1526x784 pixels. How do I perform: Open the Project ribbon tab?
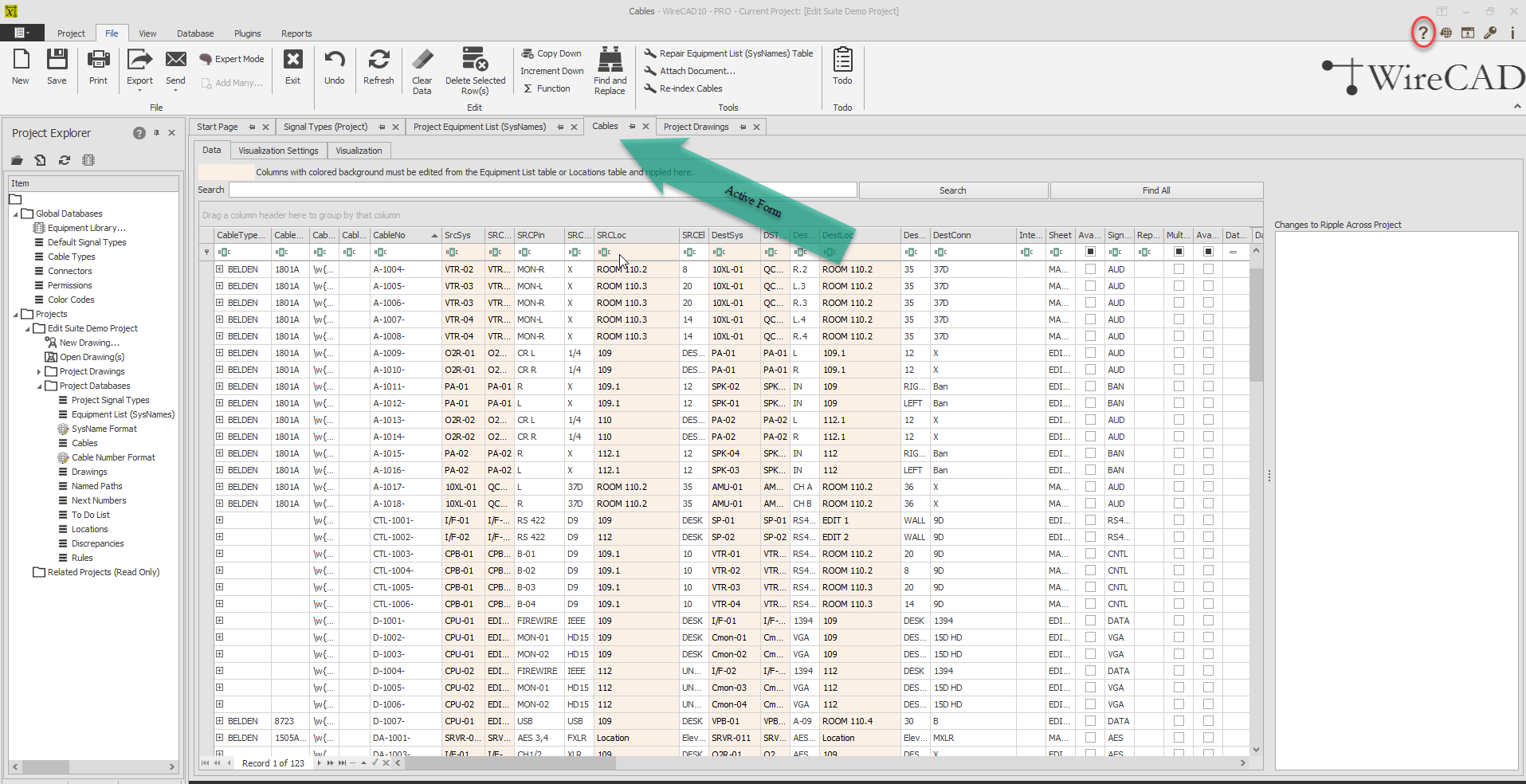click(71, 33)
